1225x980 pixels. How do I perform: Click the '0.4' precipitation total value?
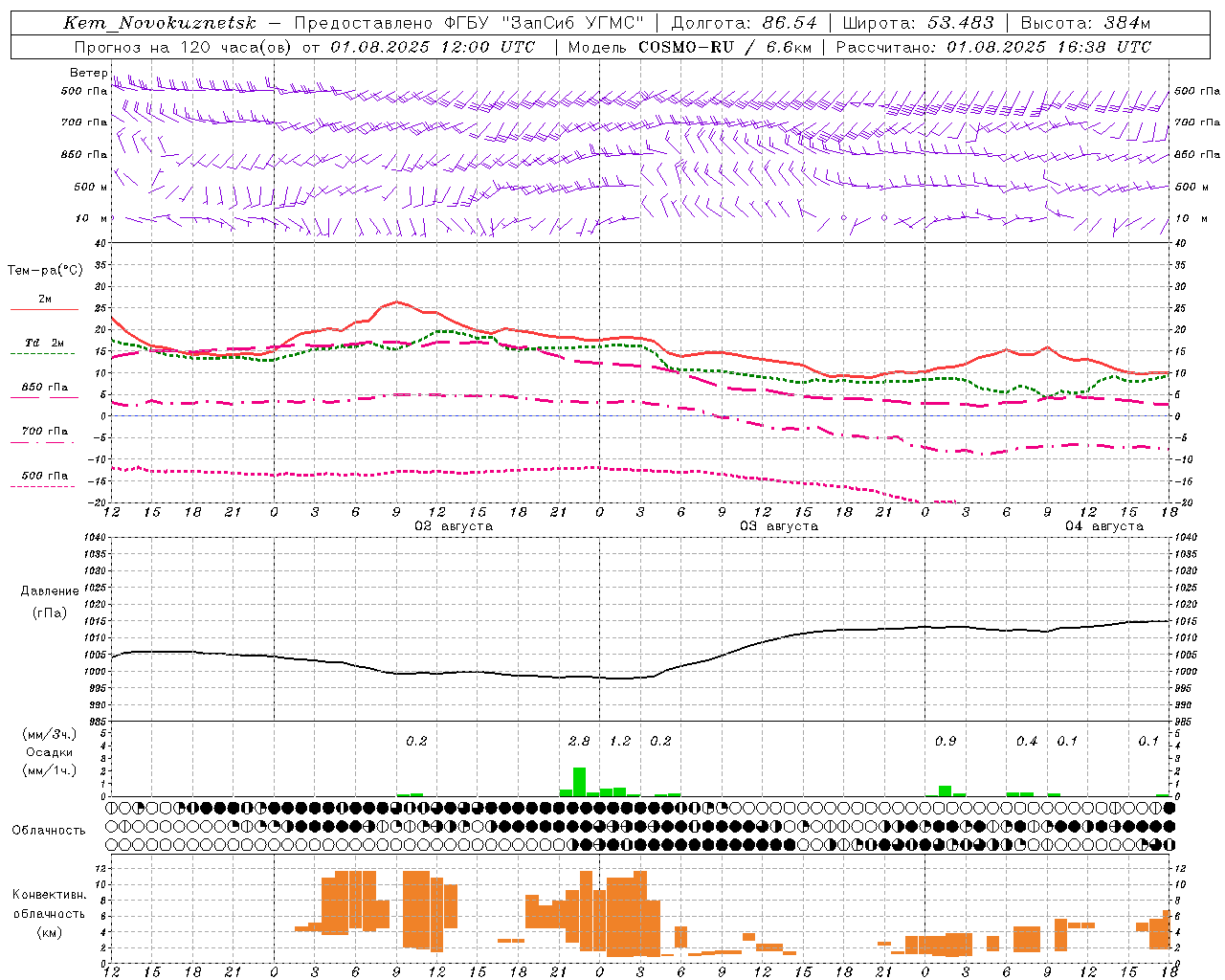click(x=1027, y=741)
